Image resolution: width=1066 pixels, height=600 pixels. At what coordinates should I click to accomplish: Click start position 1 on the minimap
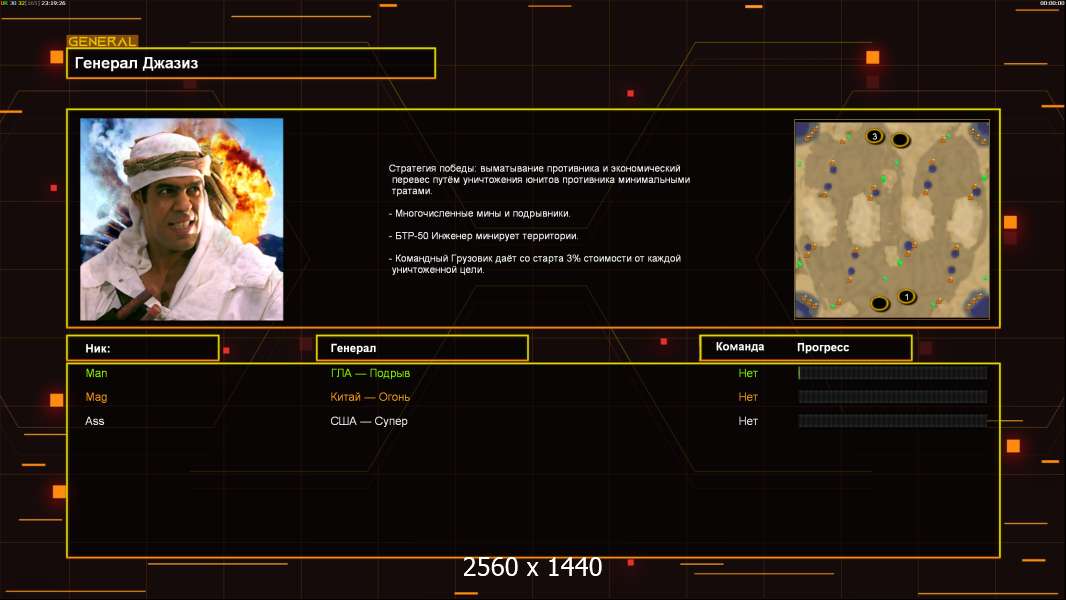point(906,296)
